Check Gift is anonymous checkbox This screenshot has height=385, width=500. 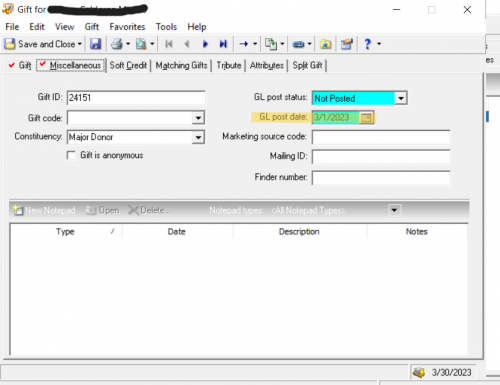71,155
